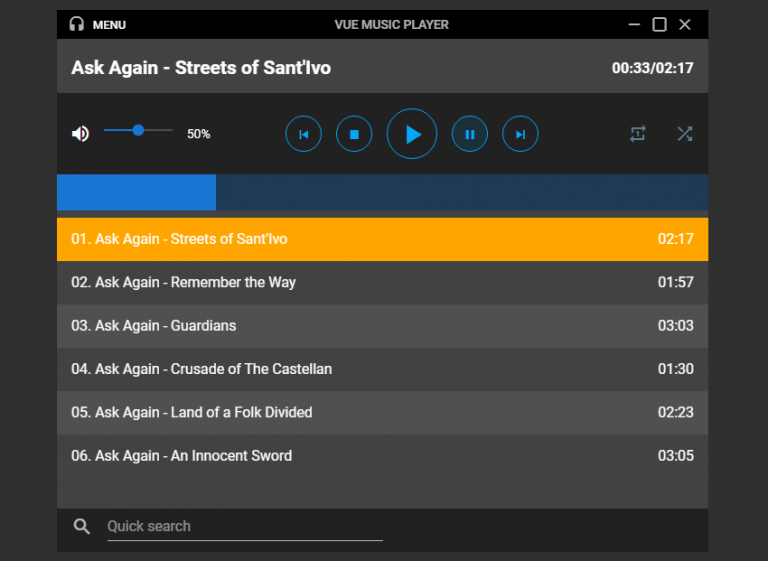Seek within the blue song progress bar
The height and width of the screenshot is (561, 768).
(x=383, y=193)
